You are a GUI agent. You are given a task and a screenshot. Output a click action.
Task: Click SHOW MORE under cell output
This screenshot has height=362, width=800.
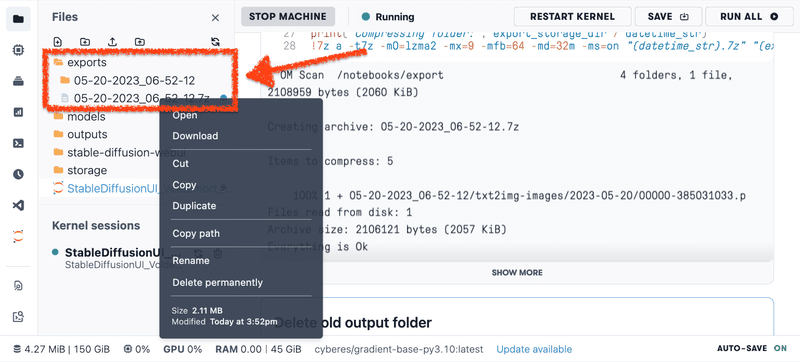click(517, 273)
